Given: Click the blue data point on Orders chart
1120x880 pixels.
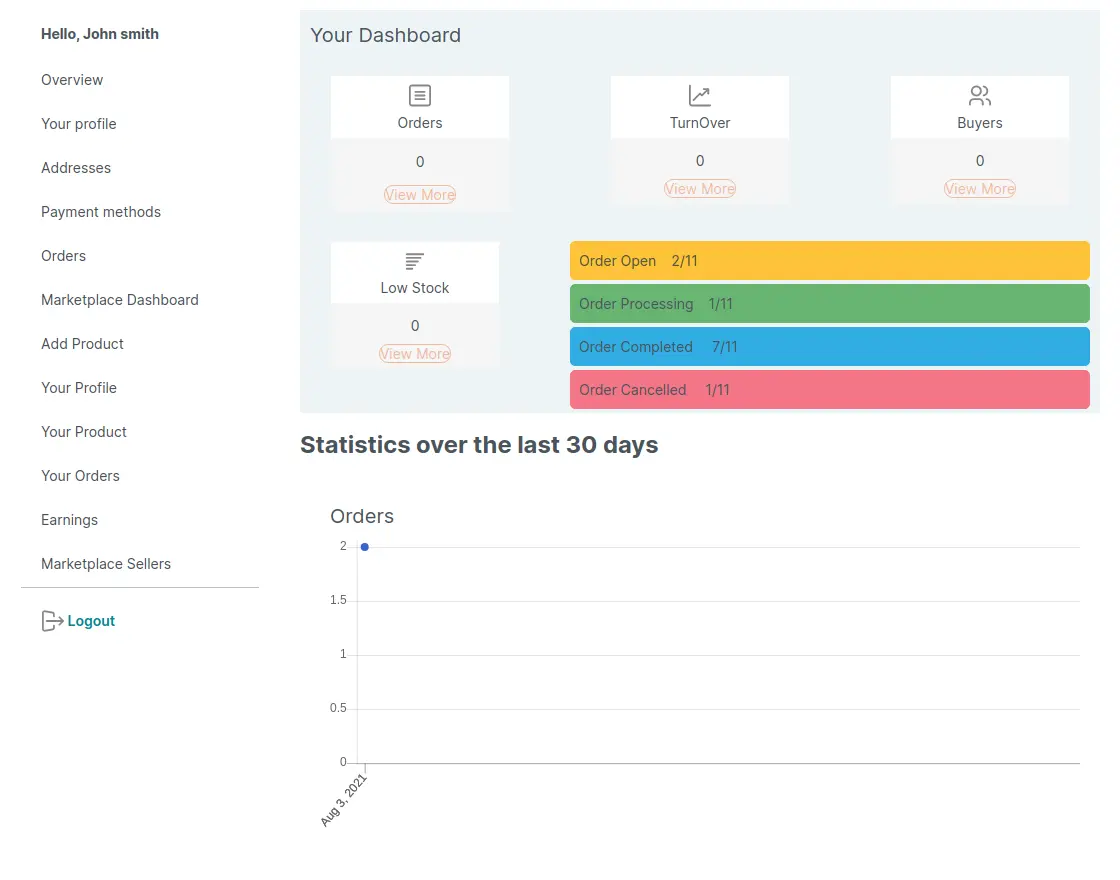Looking at the screenshot, I should click(365, 547).
